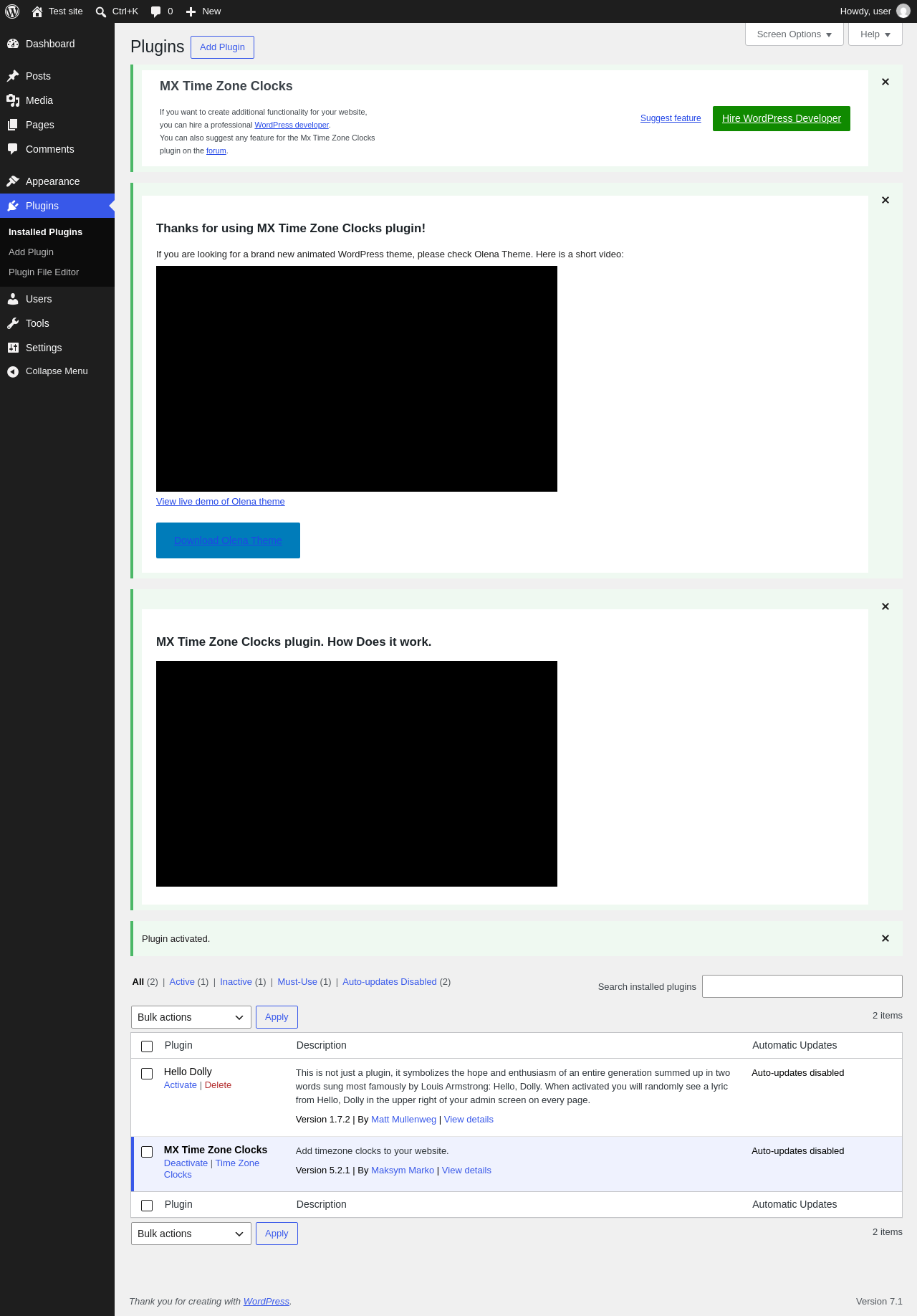This screenshot has height=1316, width=917.
Task: Click the Add Plugin button beside the title
Action: click(x=222, y=47)
